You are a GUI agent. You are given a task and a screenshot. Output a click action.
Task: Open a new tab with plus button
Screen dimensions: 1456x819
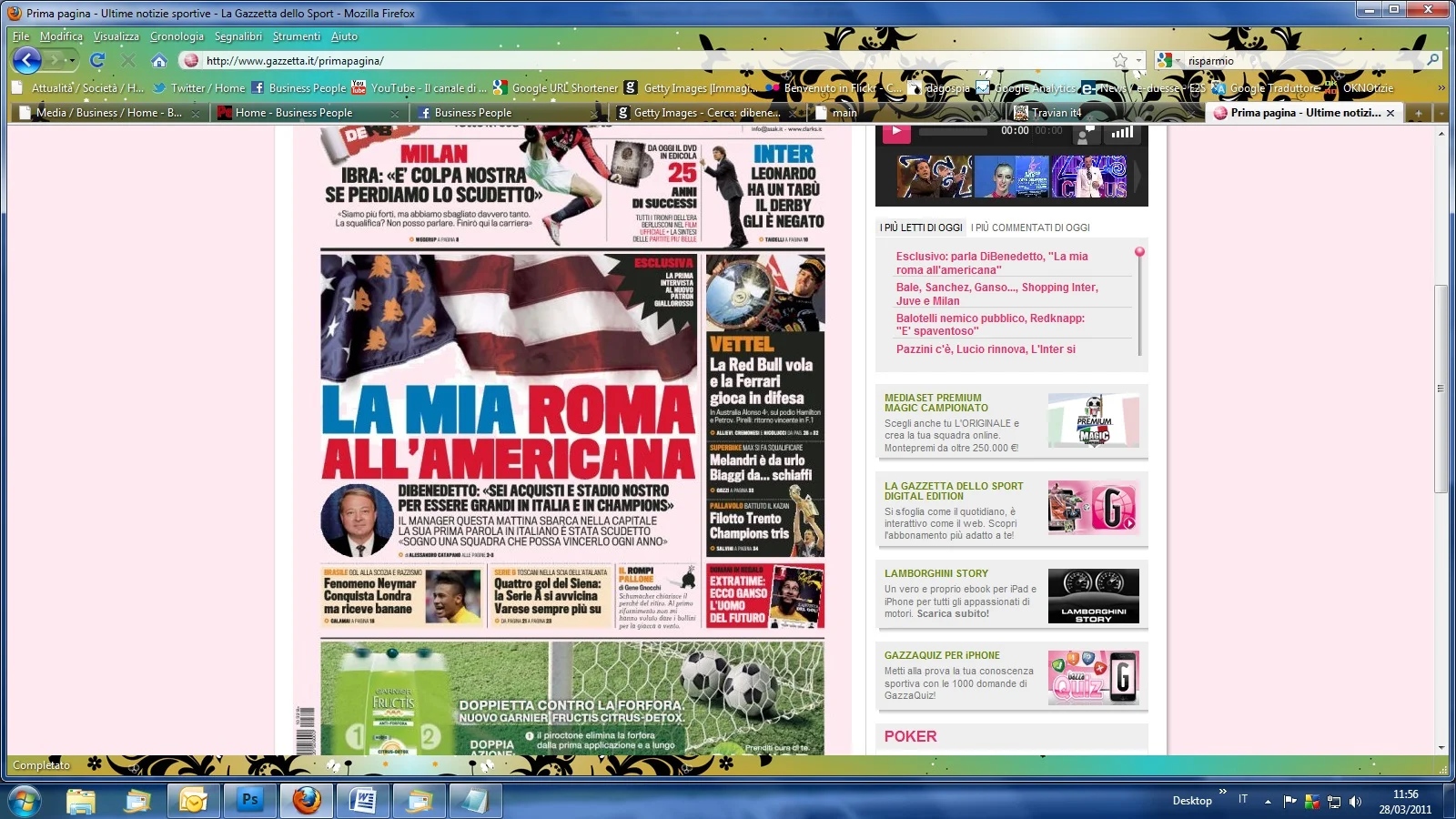point(1418,113)
